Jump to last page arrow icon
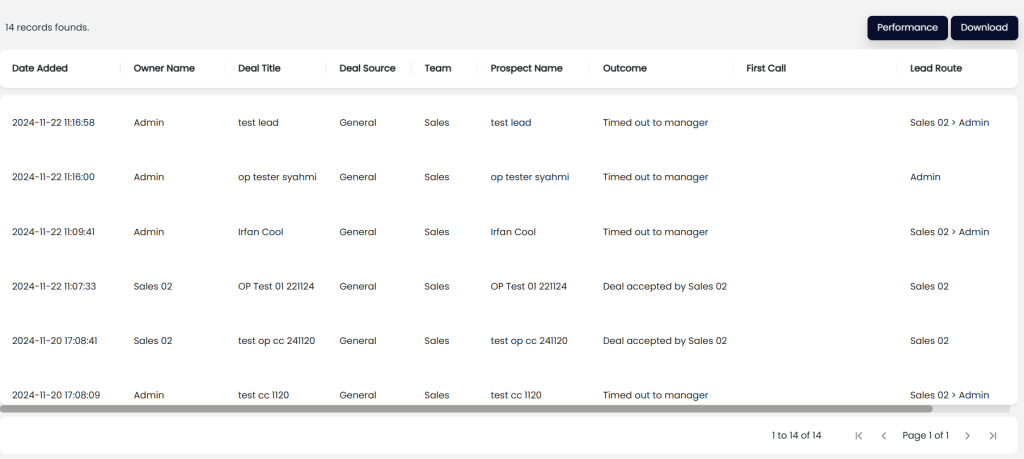 coord(993,436)
